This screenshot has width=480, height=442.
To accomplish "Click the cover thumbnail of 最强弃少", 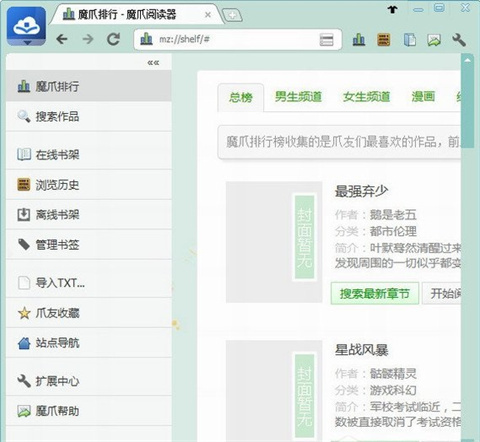I will click(x=274, y=242).
